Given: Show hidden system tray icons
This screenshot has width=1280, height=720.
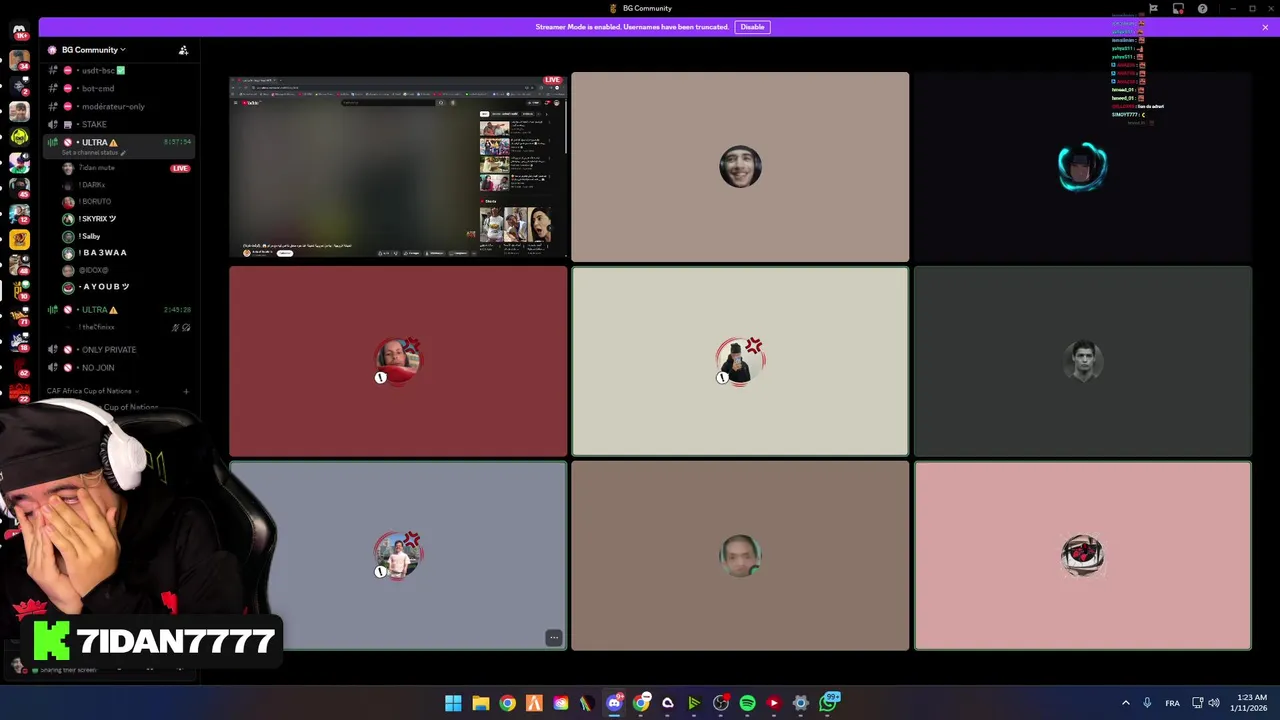Looking at the screenshot, I should click(x=1125, y=703).
